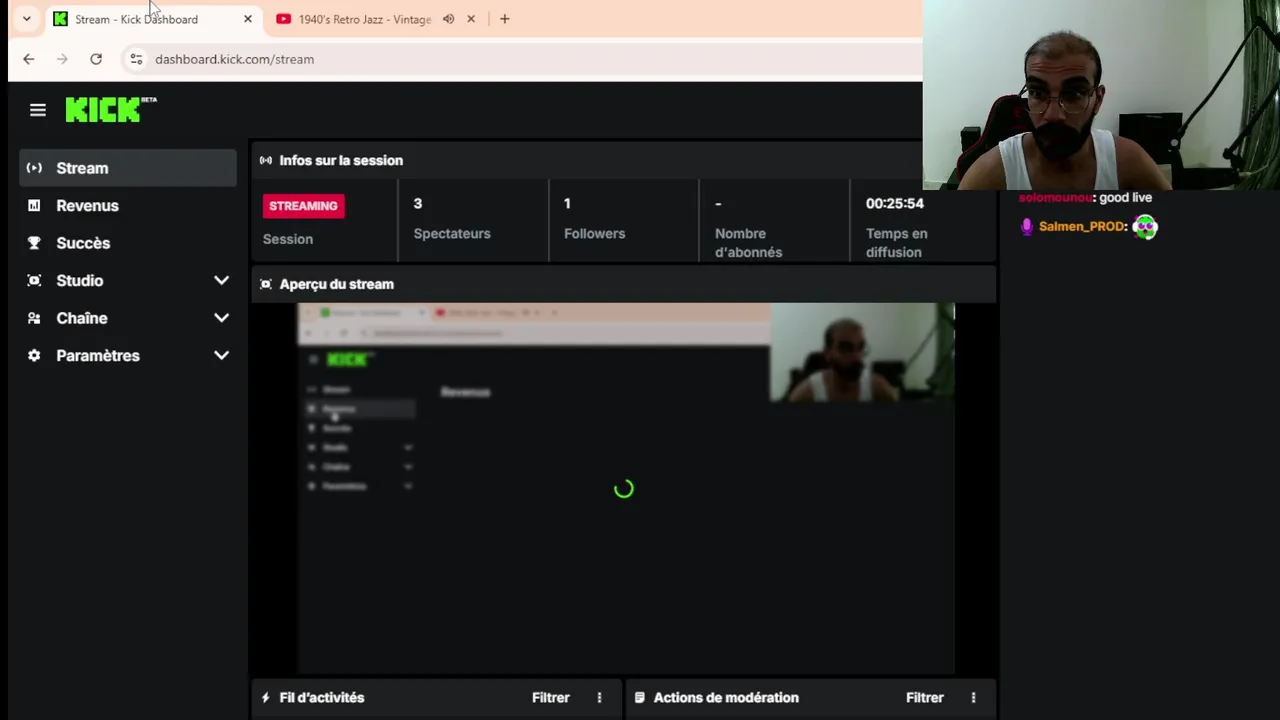Click the Nombre d'abonnés label
This screenshot has width=1280, height=720.
(x=749, y=243)
